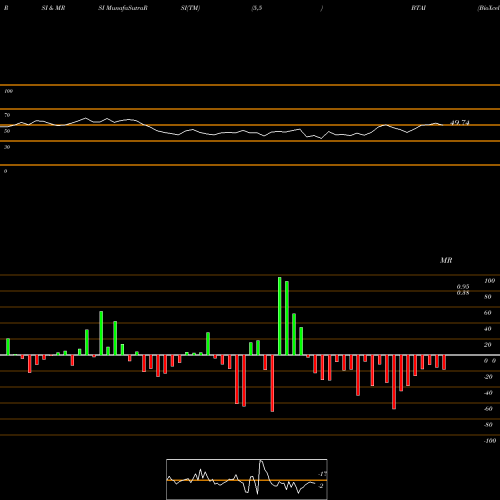Click the 'SI MunafaSutraR' header text

[123, 8]
